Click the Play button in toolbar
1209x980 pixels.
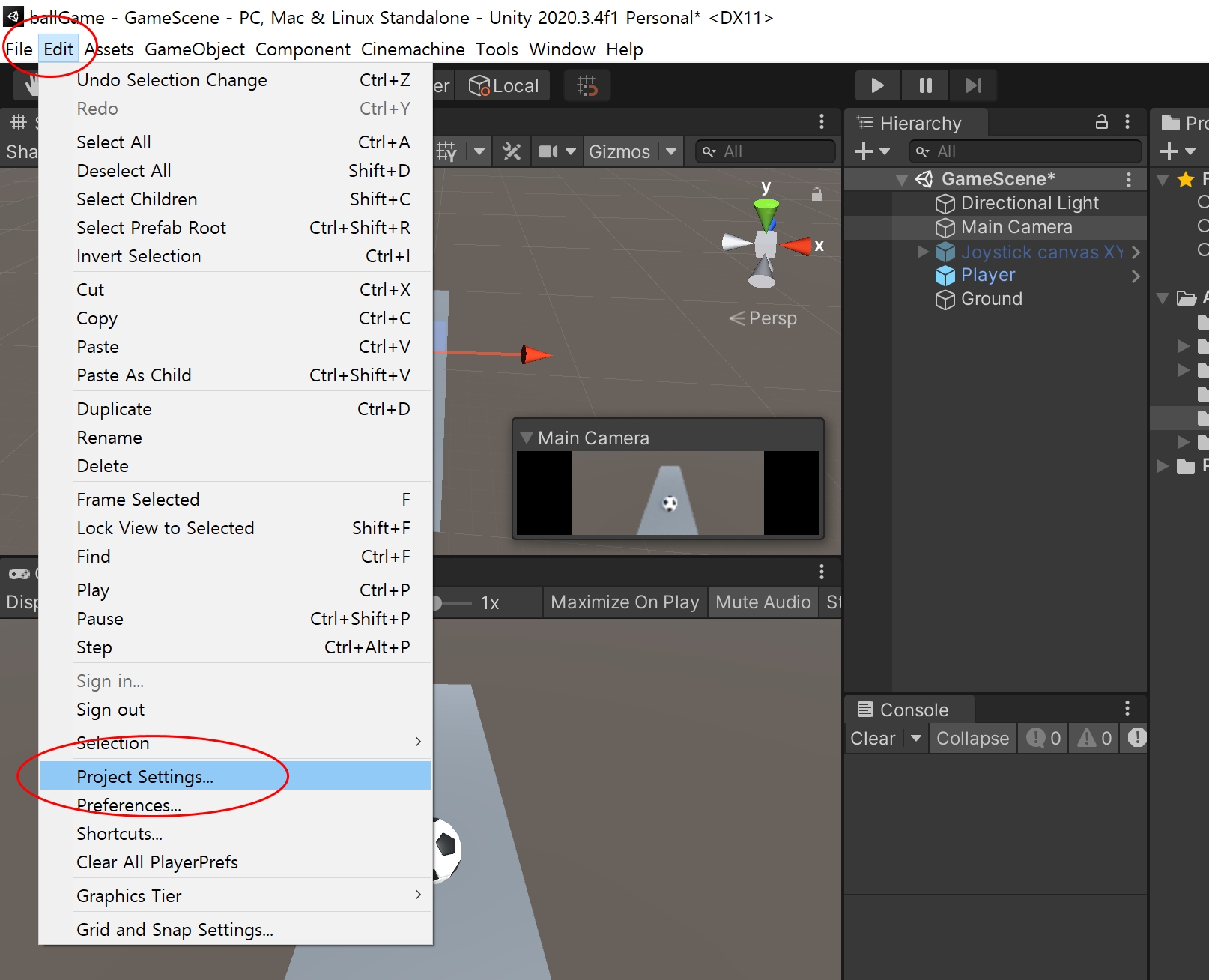tap(877, 85)
